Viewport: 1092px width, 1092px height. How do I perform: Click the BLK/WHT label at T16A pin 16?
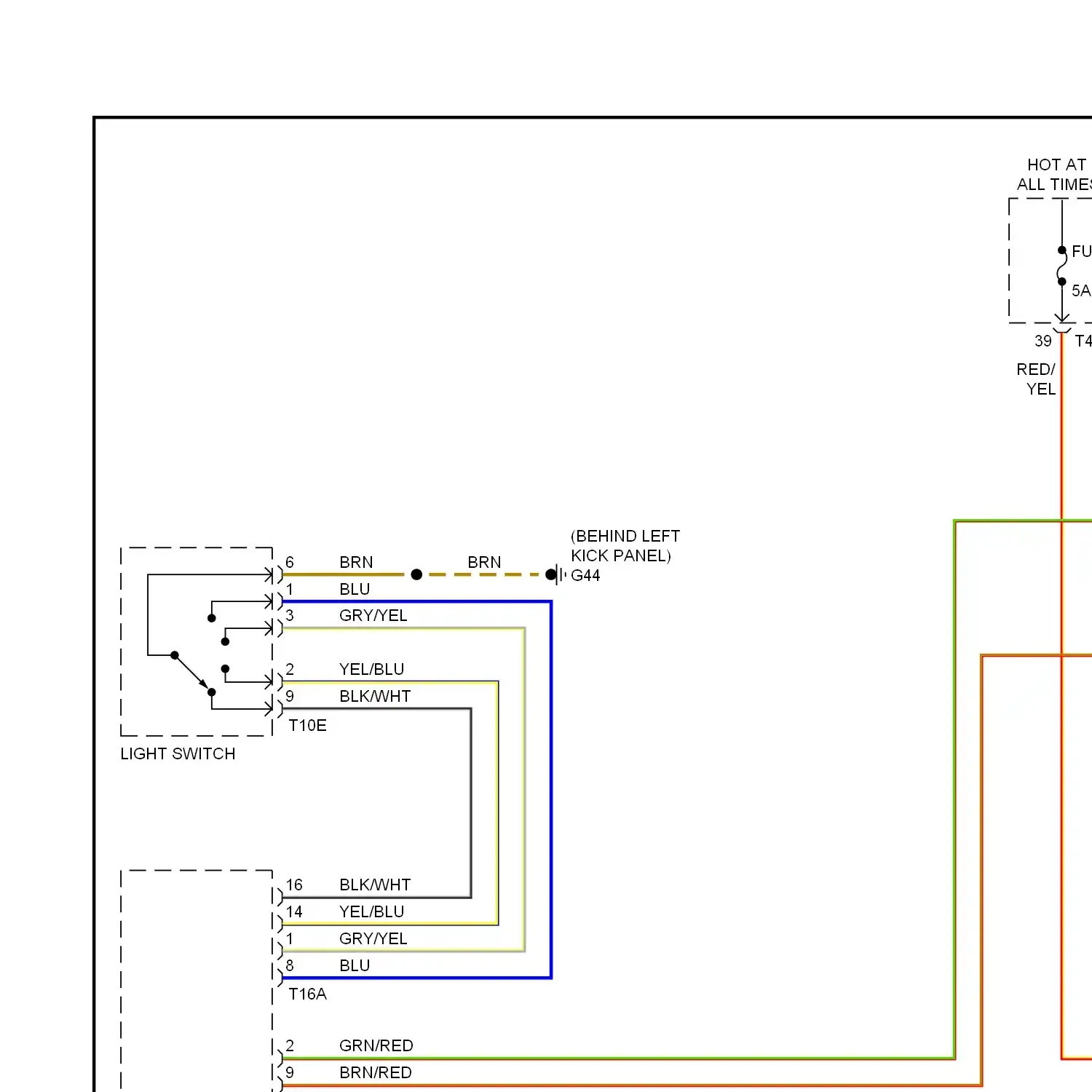coord(375,885)
